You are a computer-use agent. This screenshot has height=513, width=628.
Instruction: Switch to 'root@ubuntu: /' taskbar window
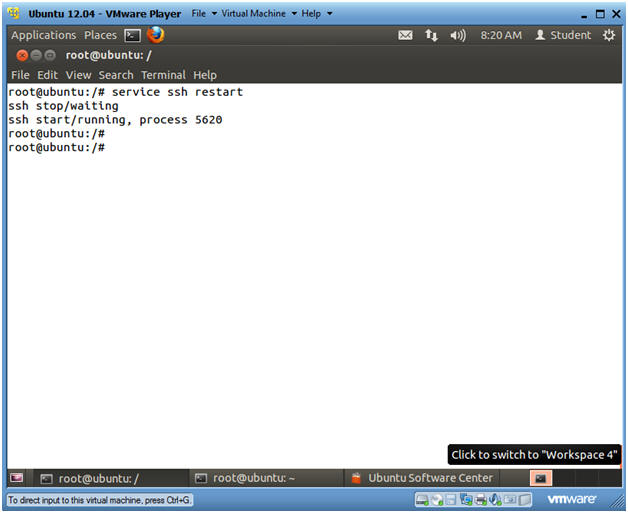click(109, 478)
